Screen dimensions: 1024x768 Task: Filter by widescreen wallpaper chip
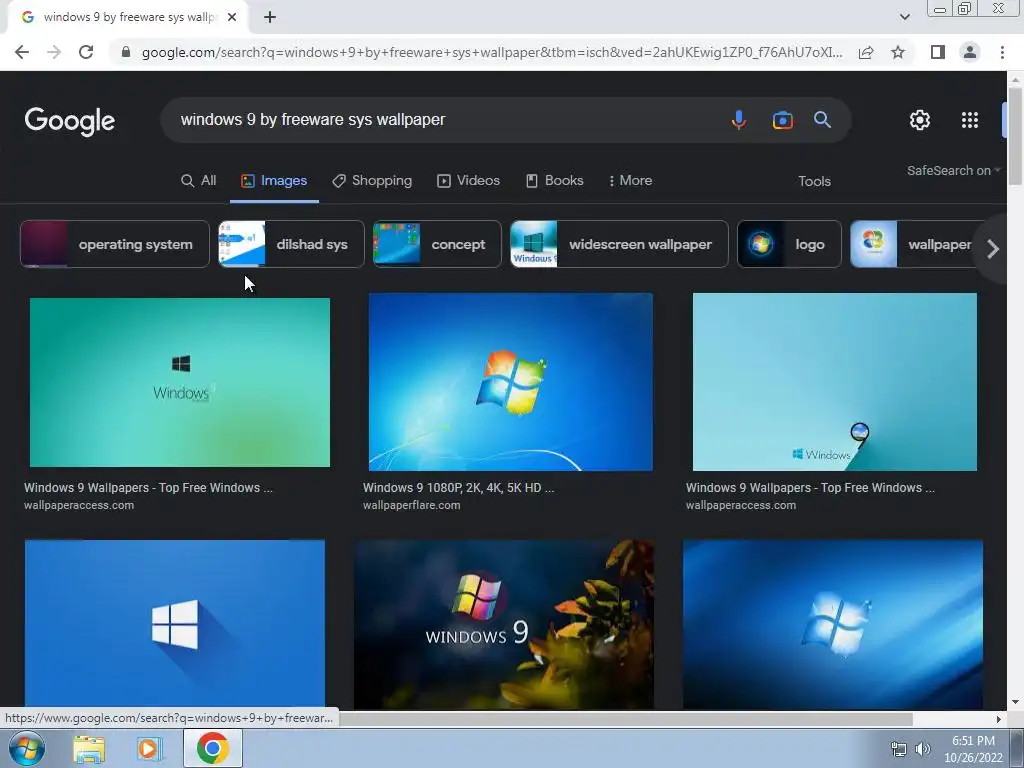(x=619, y=244)
